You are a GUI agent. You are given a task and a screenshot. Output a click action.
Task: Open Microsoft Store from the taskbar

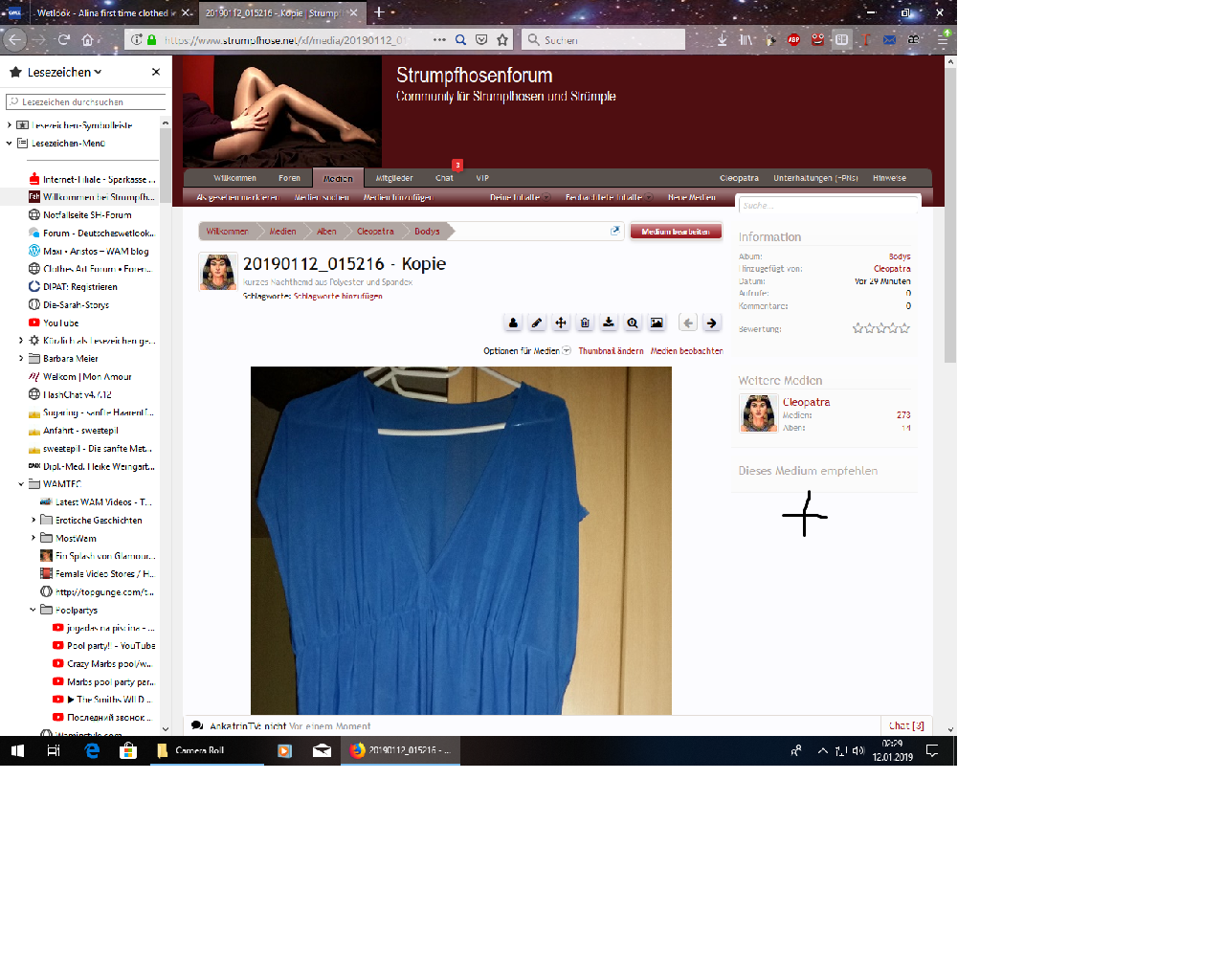click(127, 751)
